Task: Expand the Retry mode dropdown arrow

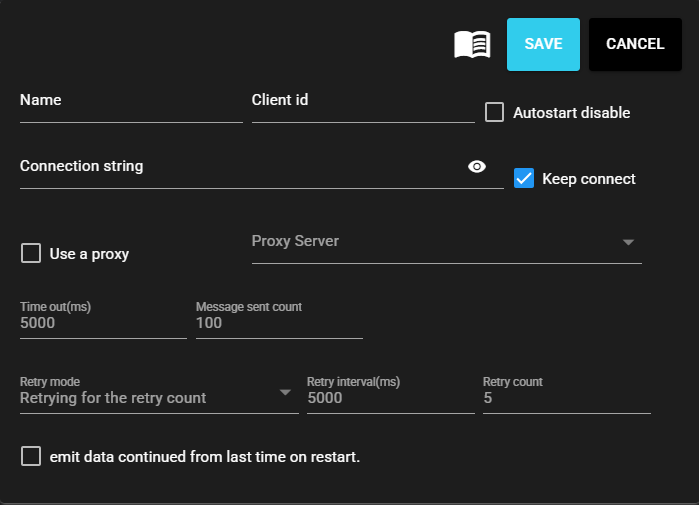Action: 284,391
